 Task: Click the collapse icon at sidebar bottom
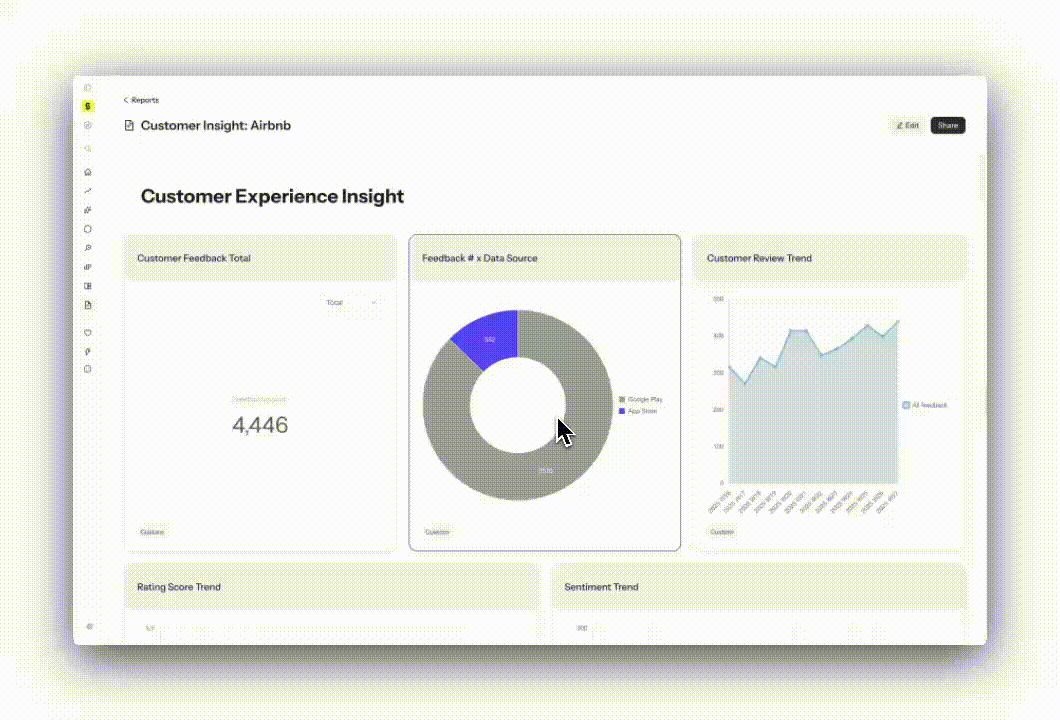(x=89, y=627)
